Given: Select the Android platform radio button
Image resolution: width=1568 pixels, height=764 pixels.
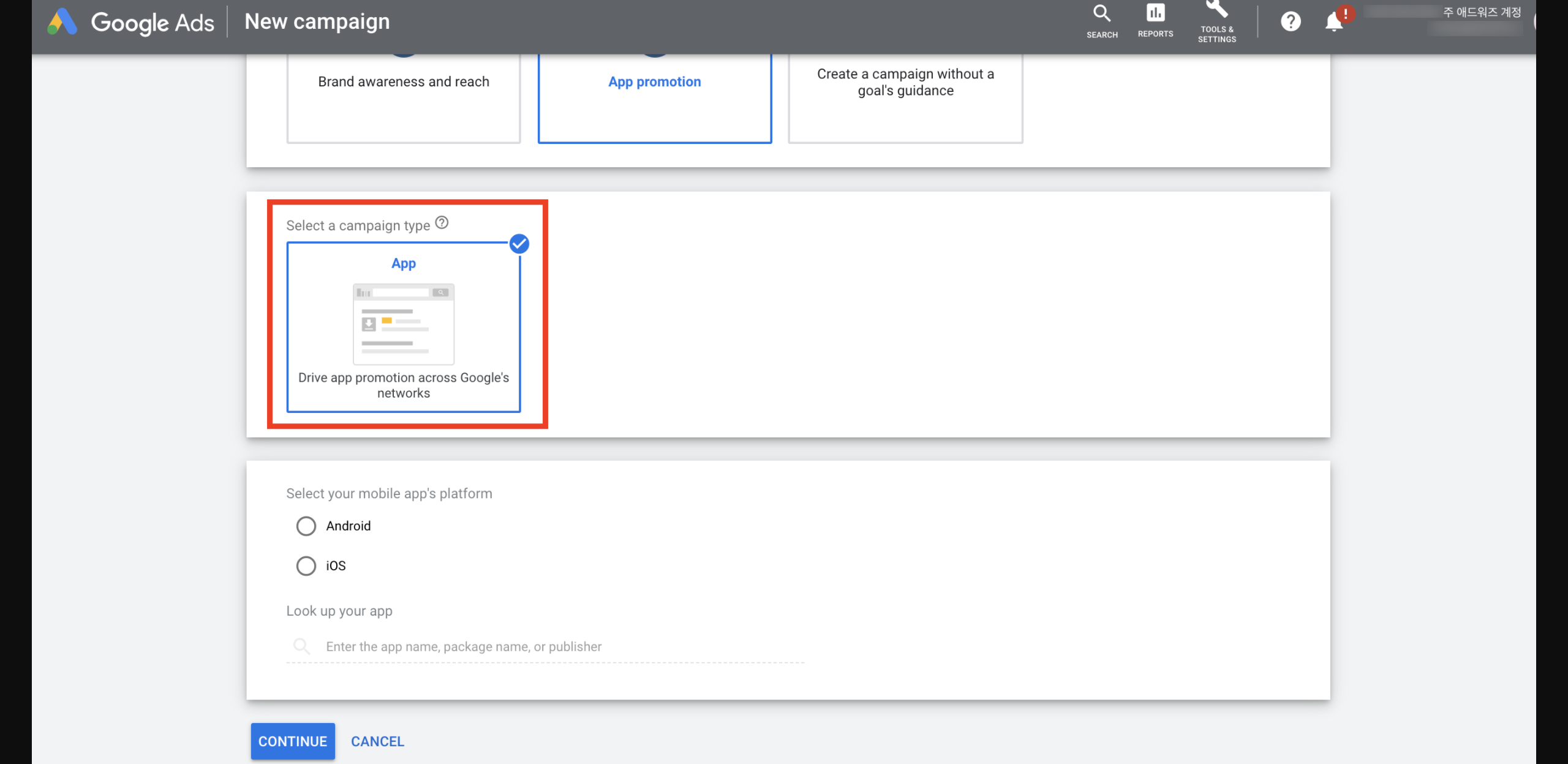Looking at the screenshot, I should [x=306, y=526].
